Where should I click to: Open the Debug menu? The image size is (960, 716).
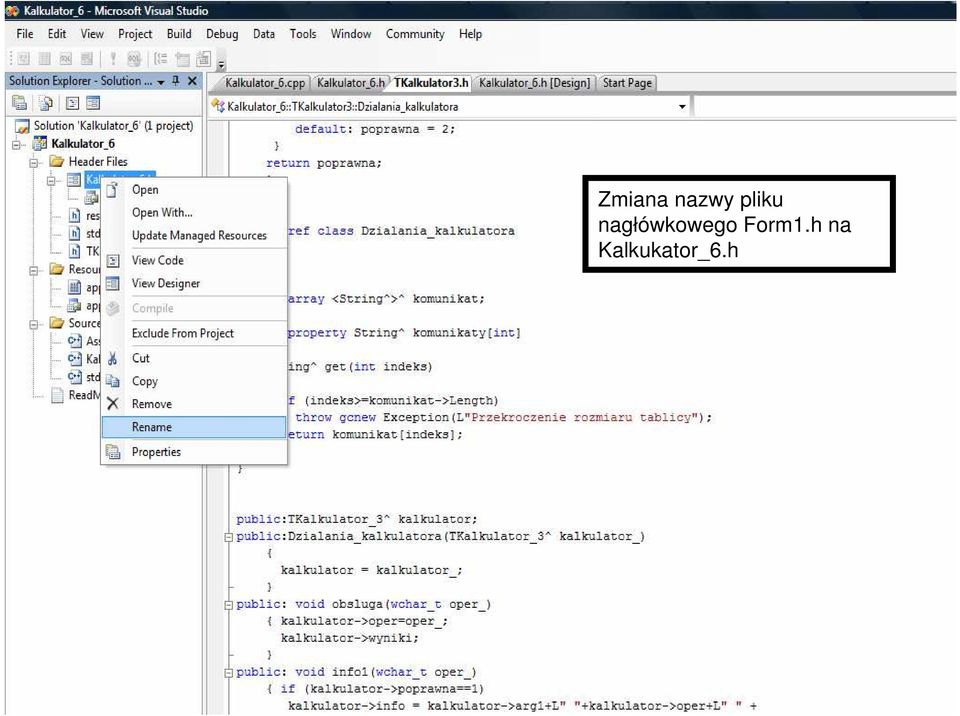(x=222, y=34)
